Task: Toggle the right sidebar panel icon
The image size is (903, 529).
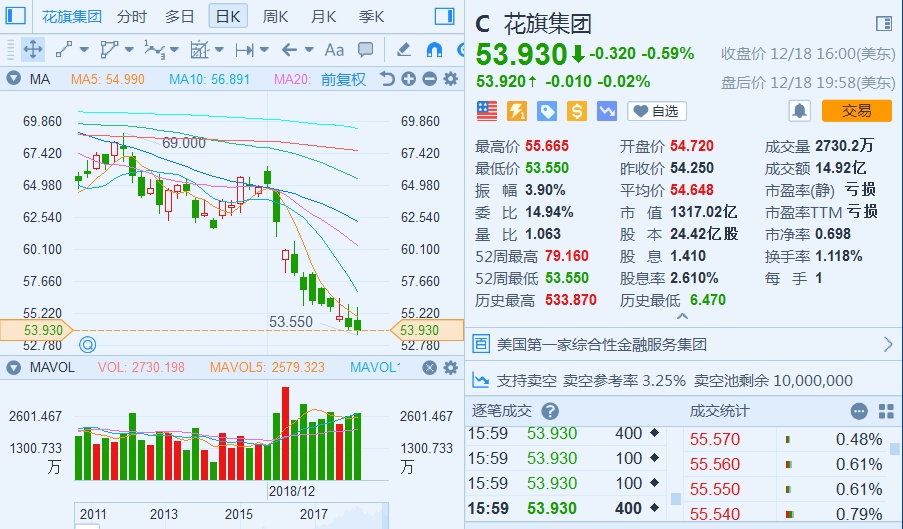Action: 444,16
